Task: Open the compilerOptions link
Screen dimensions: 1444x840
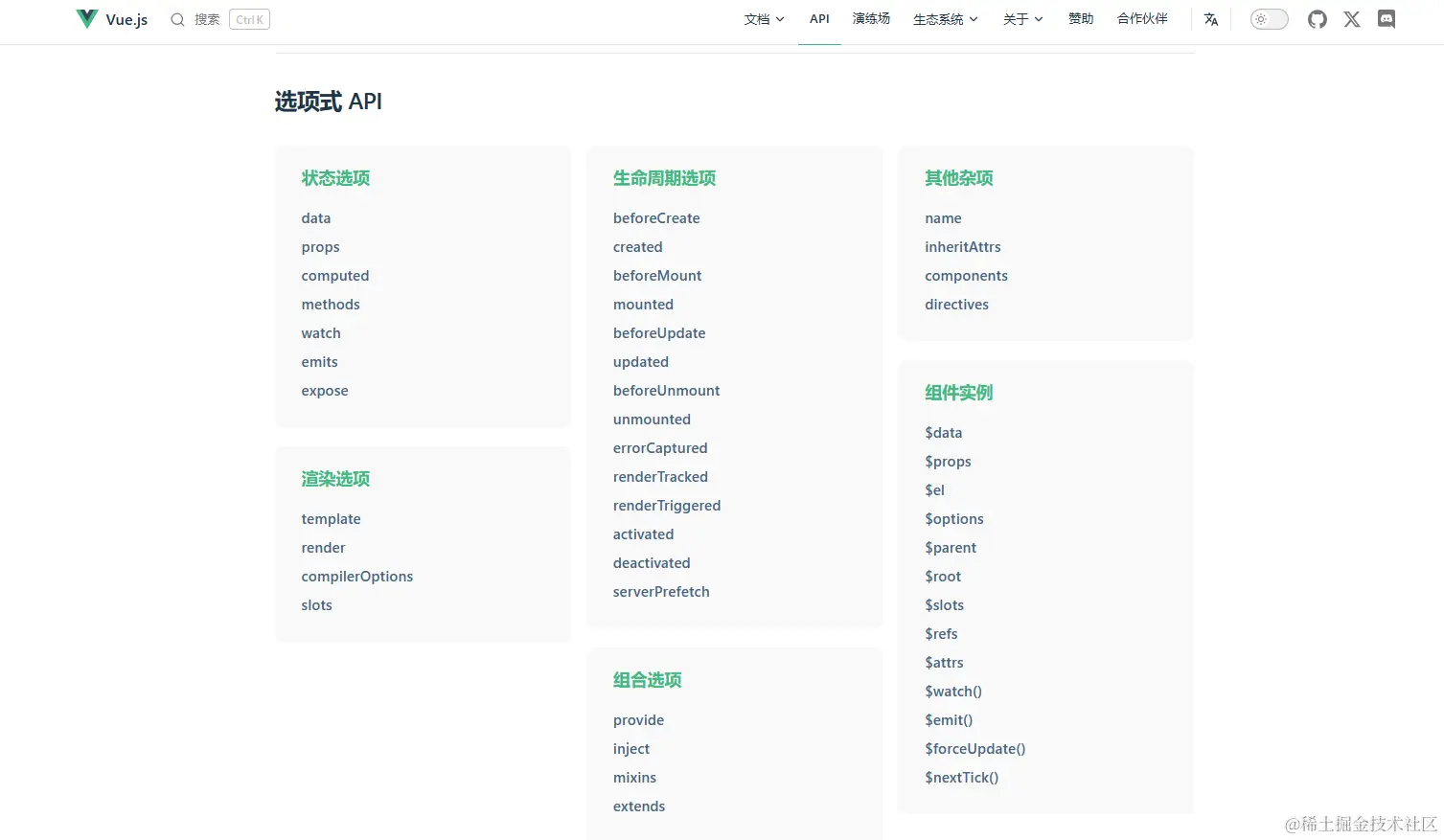Action: coord(357,577)
